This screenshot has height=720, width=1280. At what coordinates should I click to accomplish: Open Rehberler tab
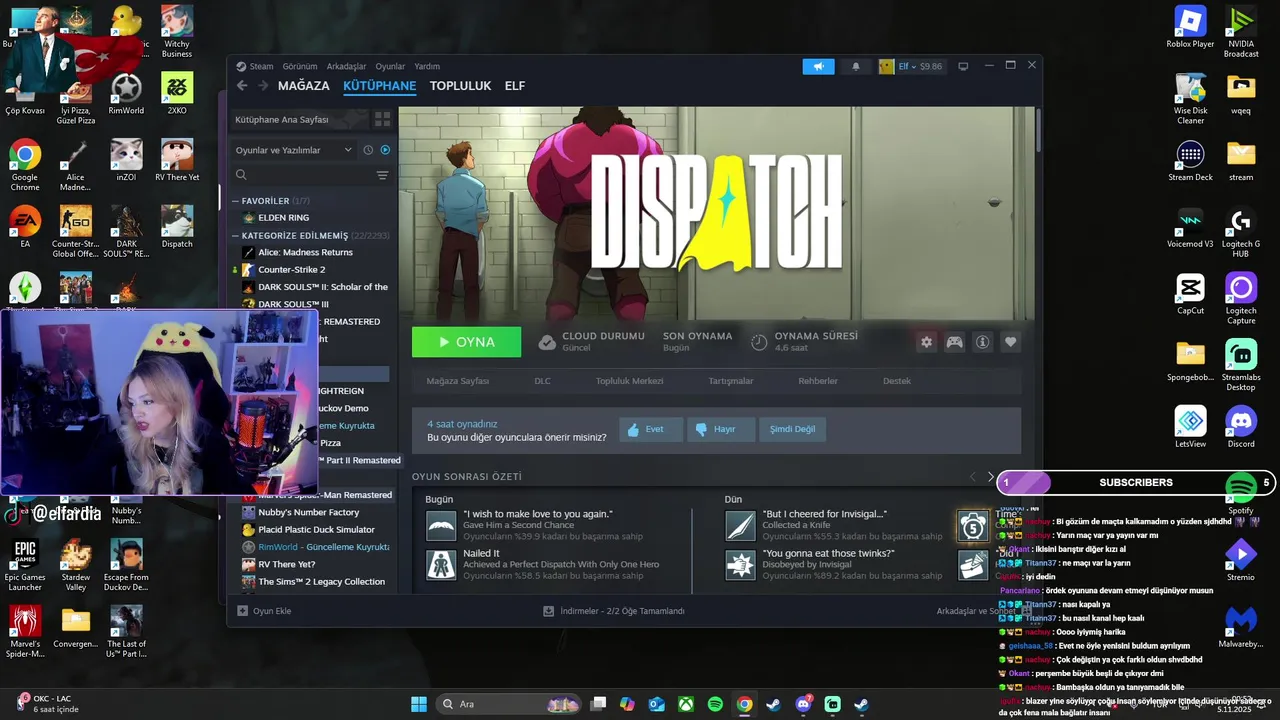pos(818,381)
